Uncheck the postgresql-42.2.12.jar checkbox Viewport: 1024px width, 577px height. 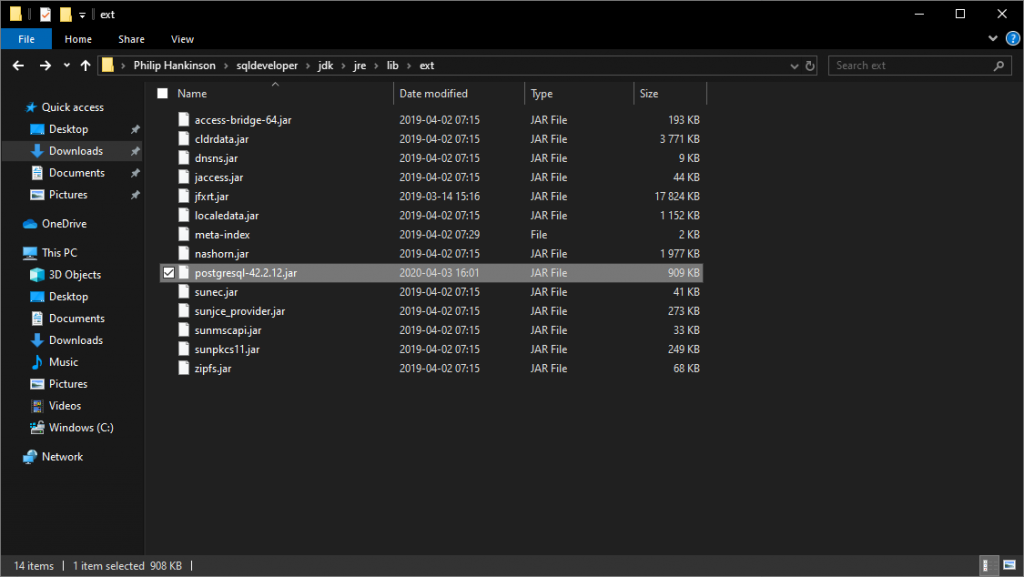[x=168, y=273]
